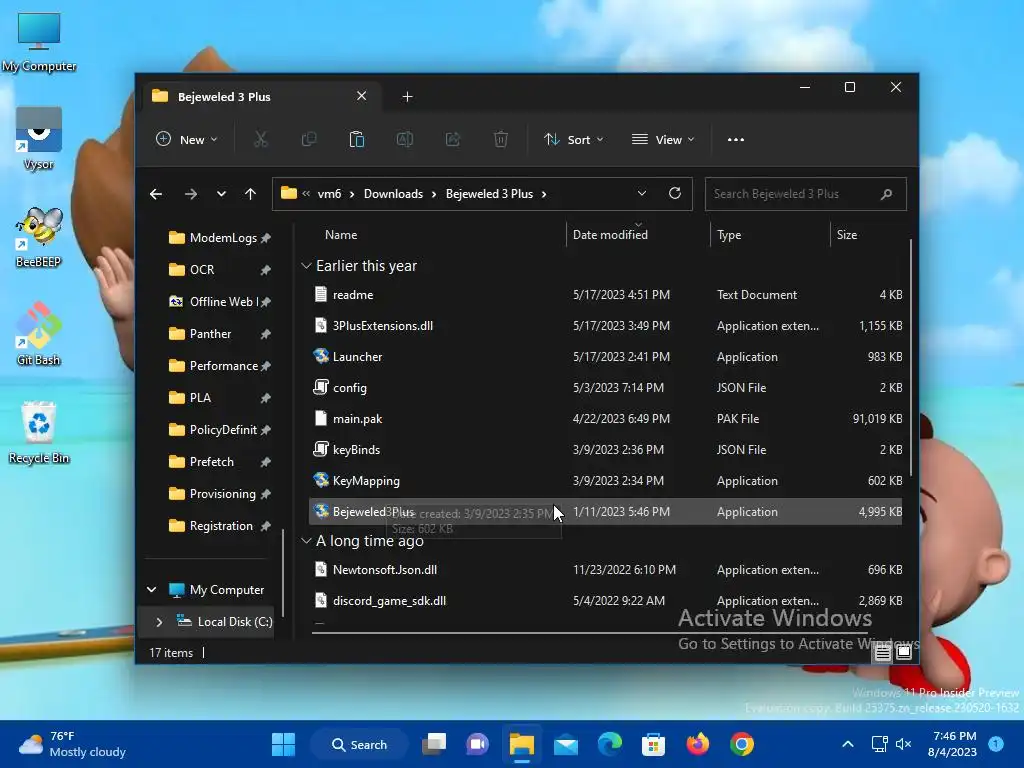The image size is (1024, 768).
Task: Open recent locations dropdown arrow
Action: pos(221,194)
